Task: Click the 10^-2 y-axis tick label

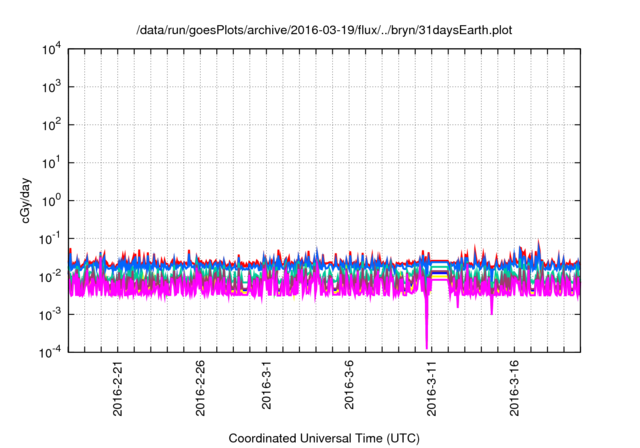Action: coord(50,276)
